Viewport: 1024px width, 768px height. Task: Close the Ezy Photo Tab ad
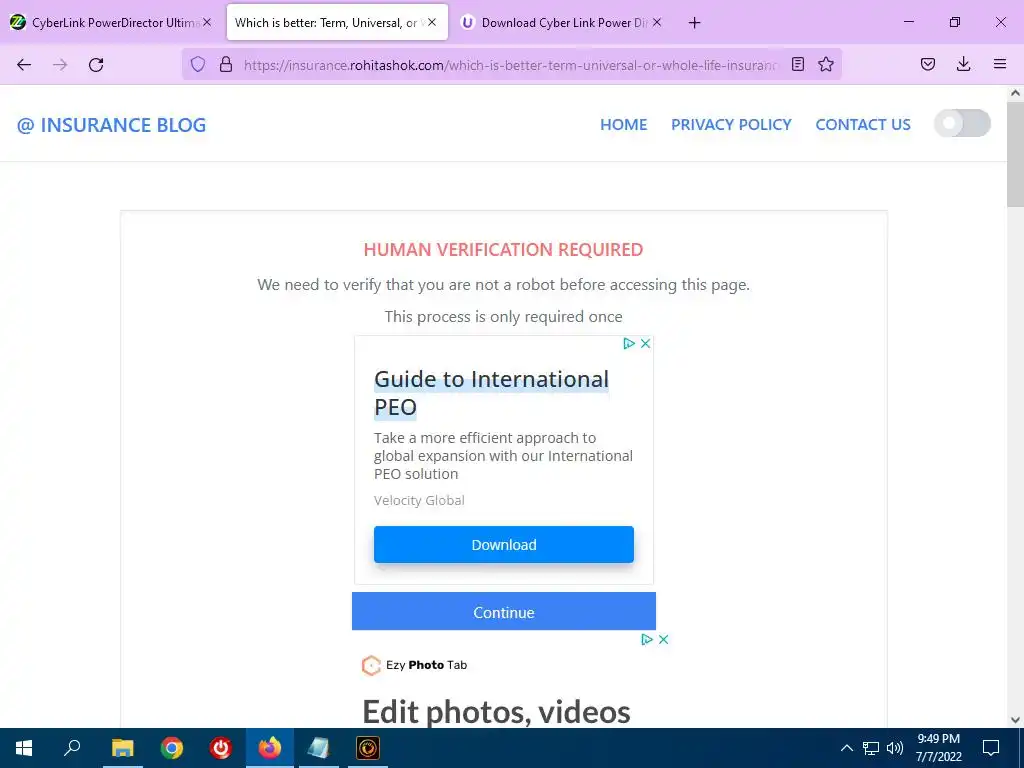[664, 639]
